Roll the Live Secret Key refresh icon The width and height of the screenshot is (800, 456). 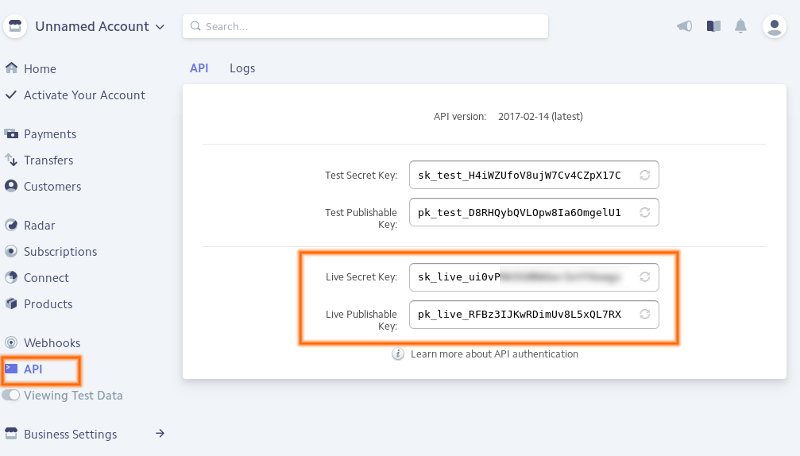point(645,276)
